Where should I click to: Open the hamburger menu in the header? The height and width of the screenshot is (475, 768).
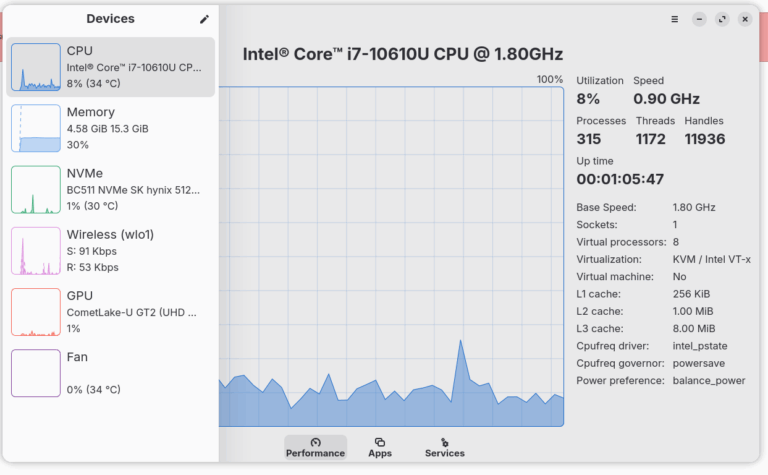click(674, 19)
